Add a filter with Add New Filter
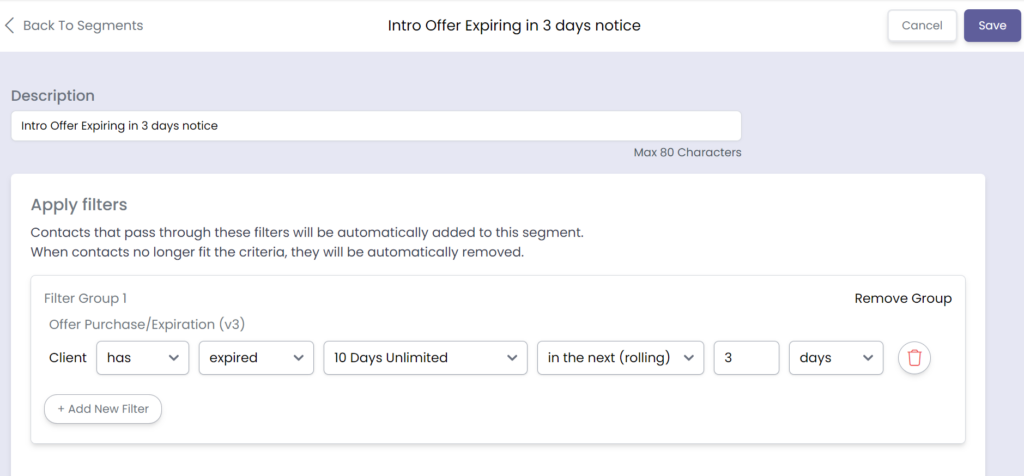The height and width of the screenshot is (476, 1024). 103,409
